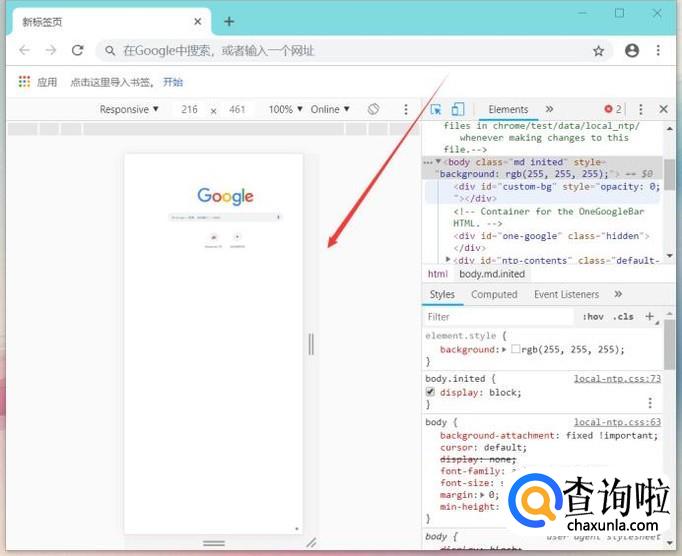
Task: Grab the viewport corner resize handle
Action: [311, 543]
